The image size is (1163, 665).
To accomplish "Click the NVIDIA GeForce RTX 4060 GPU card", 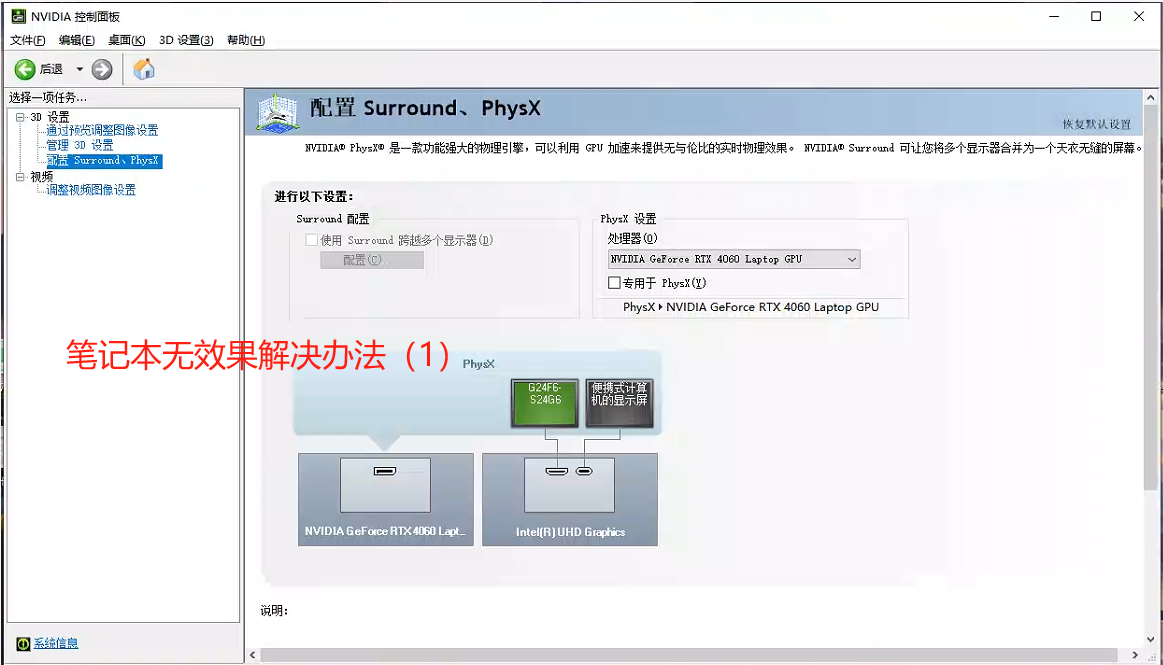I will [x=386, y=500].
